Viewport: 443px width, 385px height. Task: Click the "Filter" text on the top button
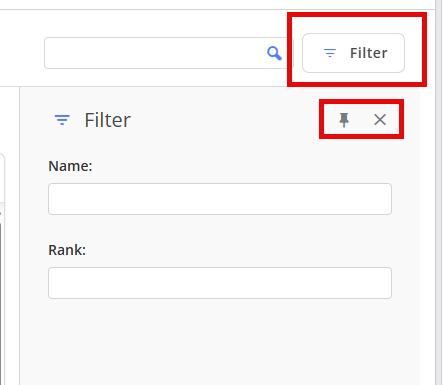369,53
